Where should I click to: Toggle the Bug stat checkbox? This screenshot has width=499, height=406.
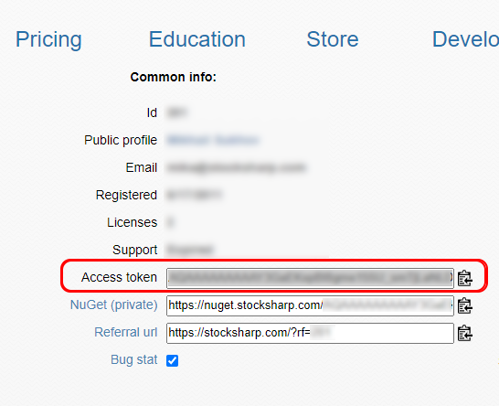coord(172,360)
